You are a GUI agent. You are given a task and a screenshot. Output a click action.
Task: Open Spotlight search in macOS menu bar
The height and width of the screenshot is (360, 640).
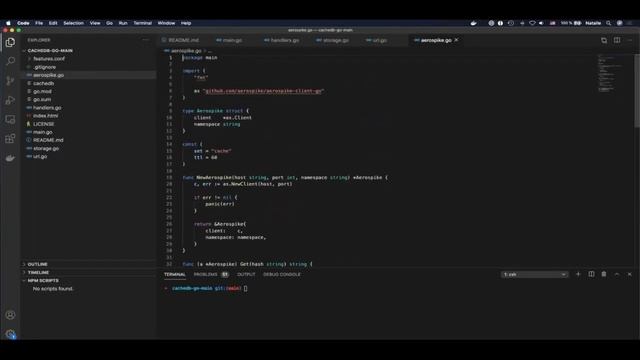609,23
